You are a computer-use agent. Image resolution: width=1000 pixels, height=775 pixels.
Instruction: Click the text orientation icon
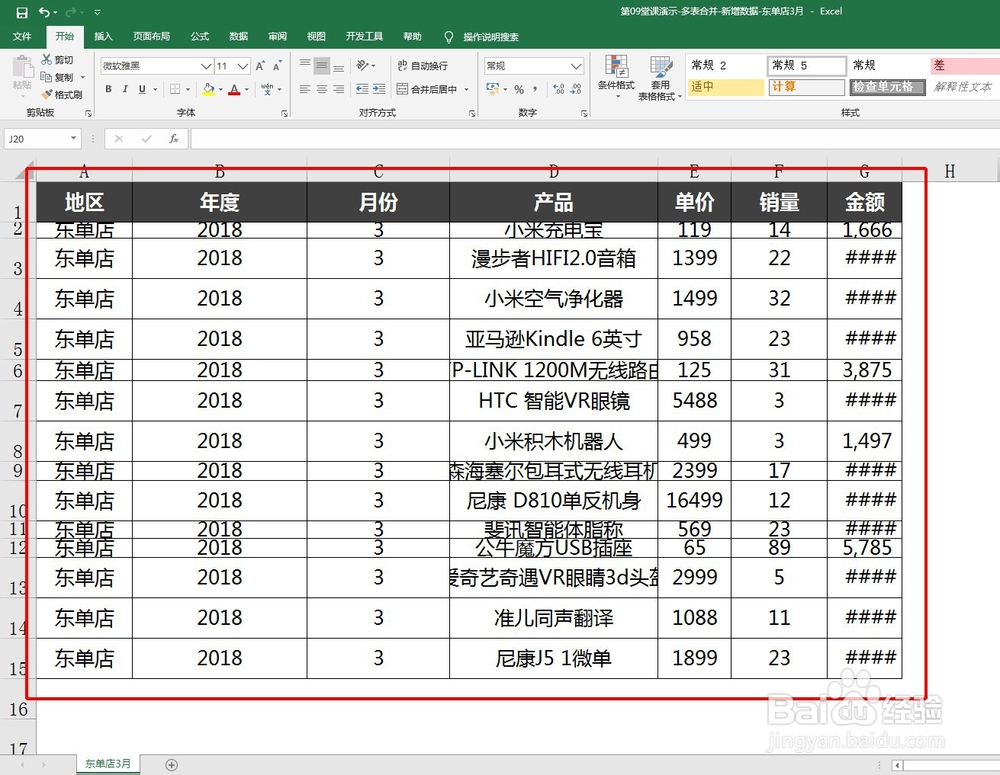point(362,65)
